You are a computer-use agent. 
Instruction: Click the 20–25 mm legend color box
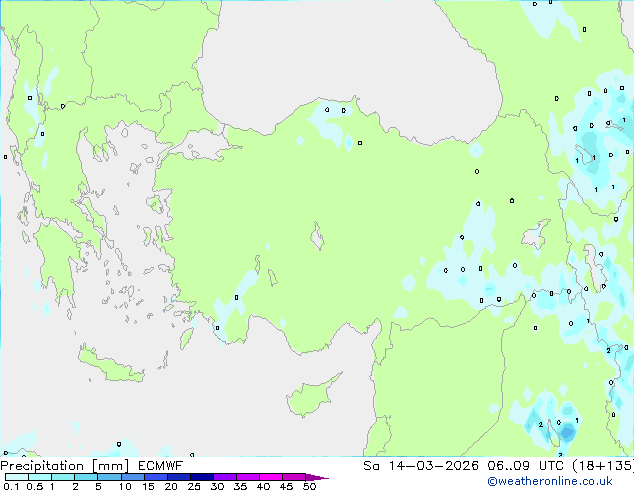(179, 477)
